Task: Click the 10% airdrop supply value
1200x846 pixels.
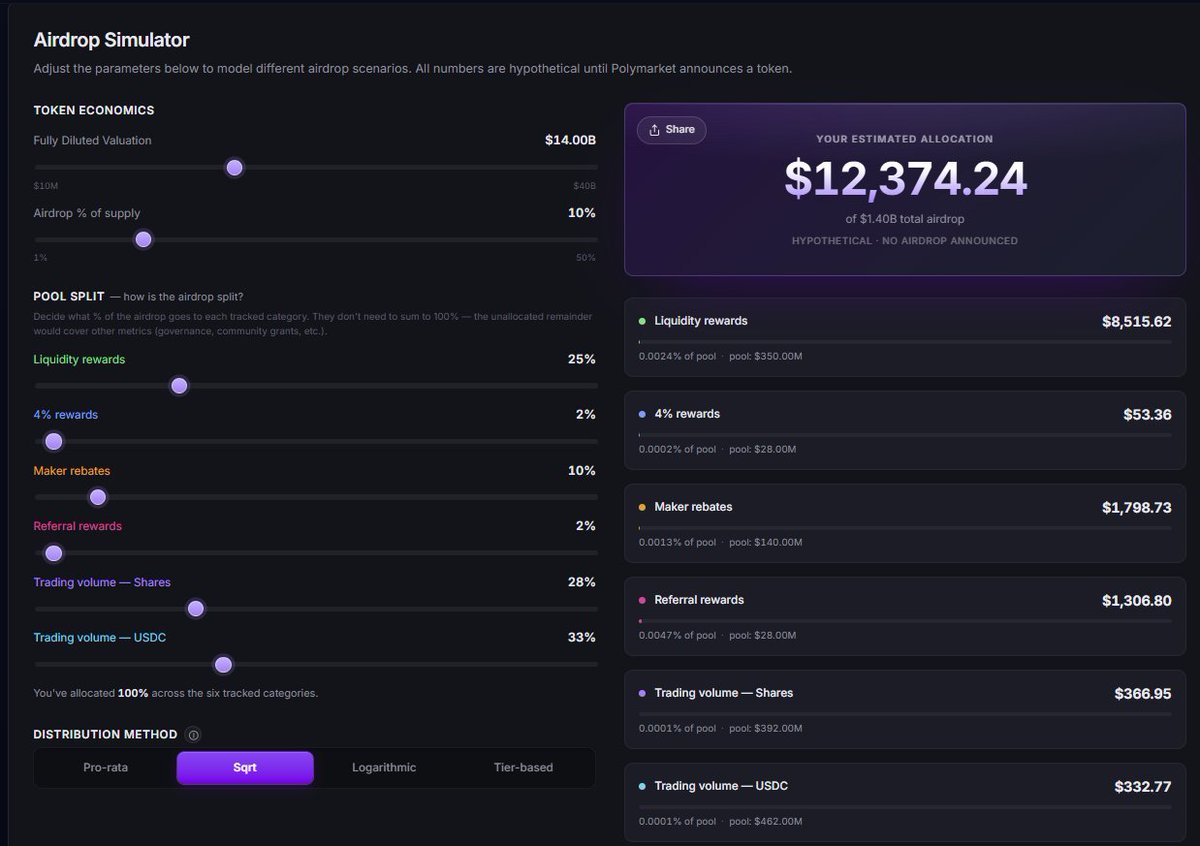Action: [x=581, y=213]
